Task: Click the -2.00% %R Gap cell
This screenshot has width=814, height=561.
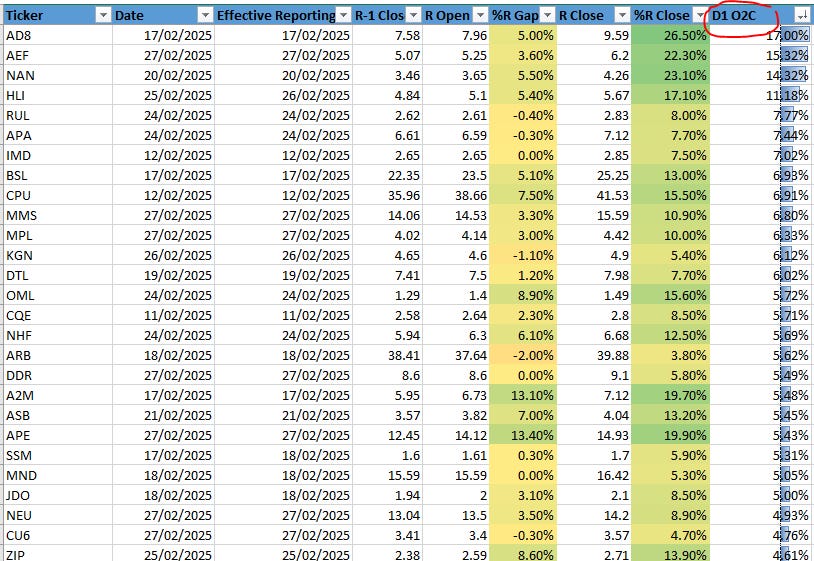Action: (x=522, y=355)
